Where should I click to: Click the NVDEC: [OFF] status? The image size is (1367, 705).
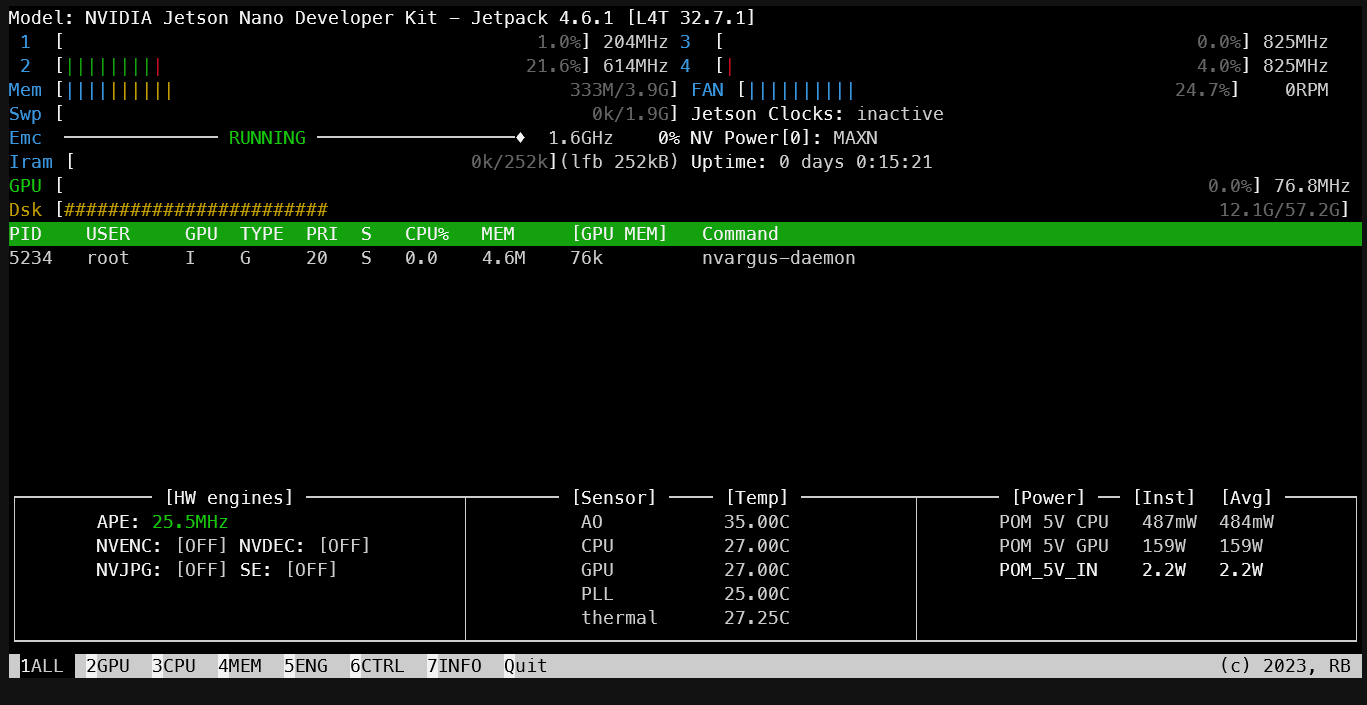point(305,546)
